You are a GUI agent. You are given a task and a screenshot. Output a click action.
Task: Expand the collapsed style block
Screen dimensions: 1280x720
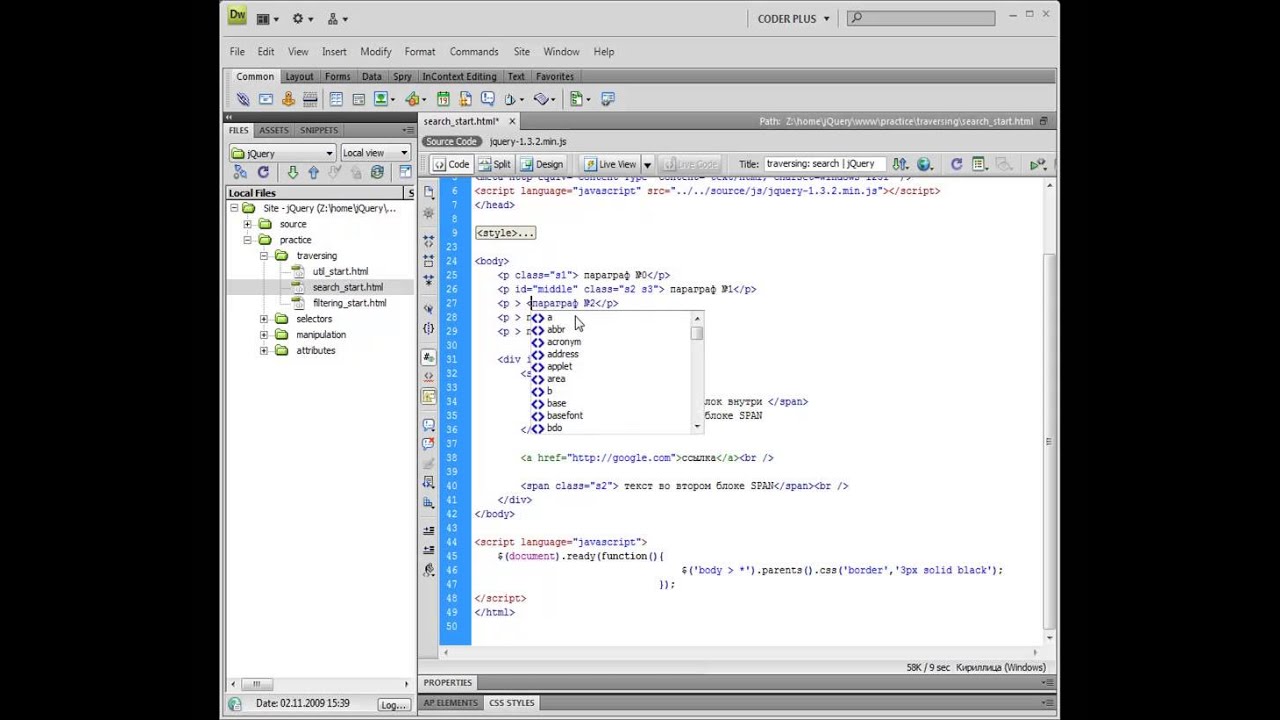click(505, 233)
